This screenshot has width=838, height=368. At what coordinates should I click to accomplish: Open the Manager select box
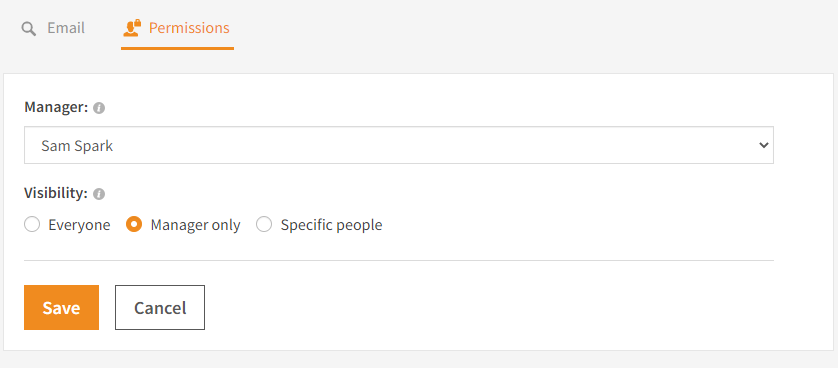click(x=399, y=145)
